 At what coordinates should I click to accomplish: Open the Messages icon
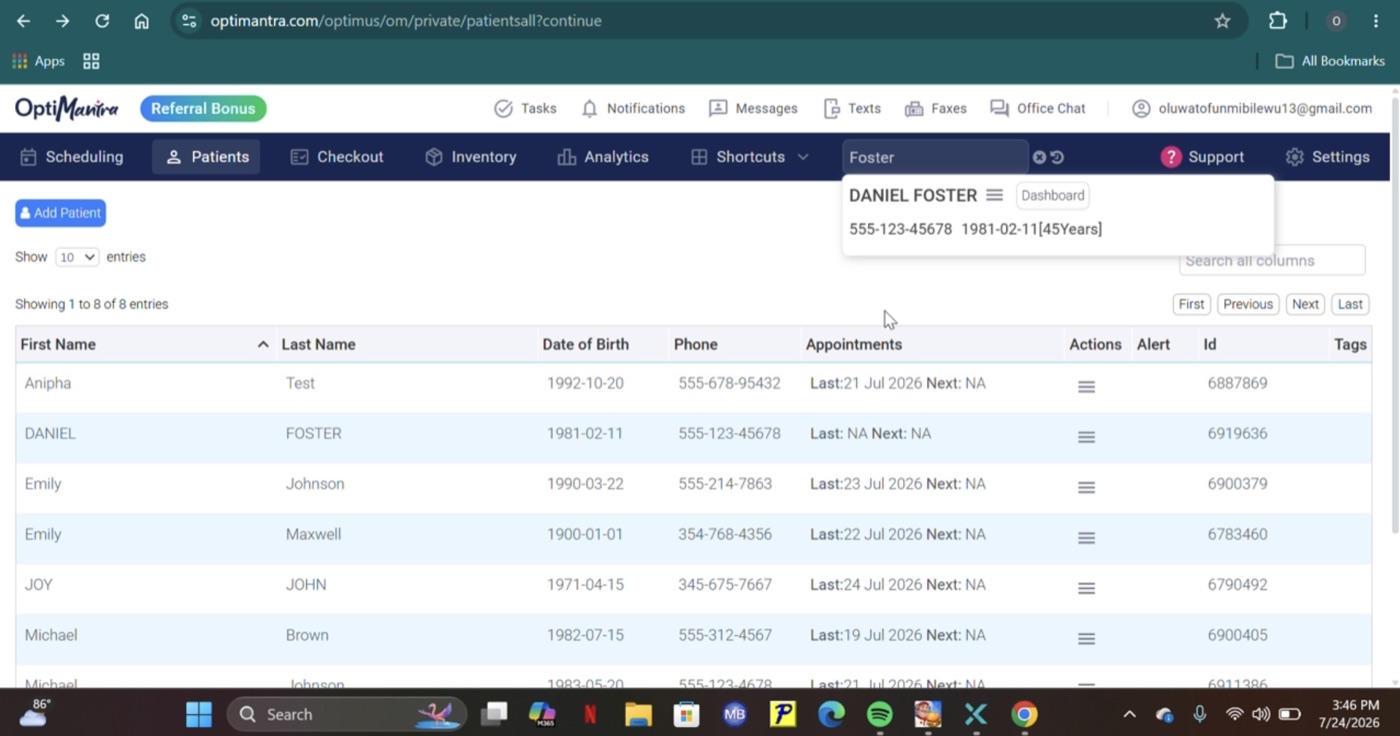718,108
